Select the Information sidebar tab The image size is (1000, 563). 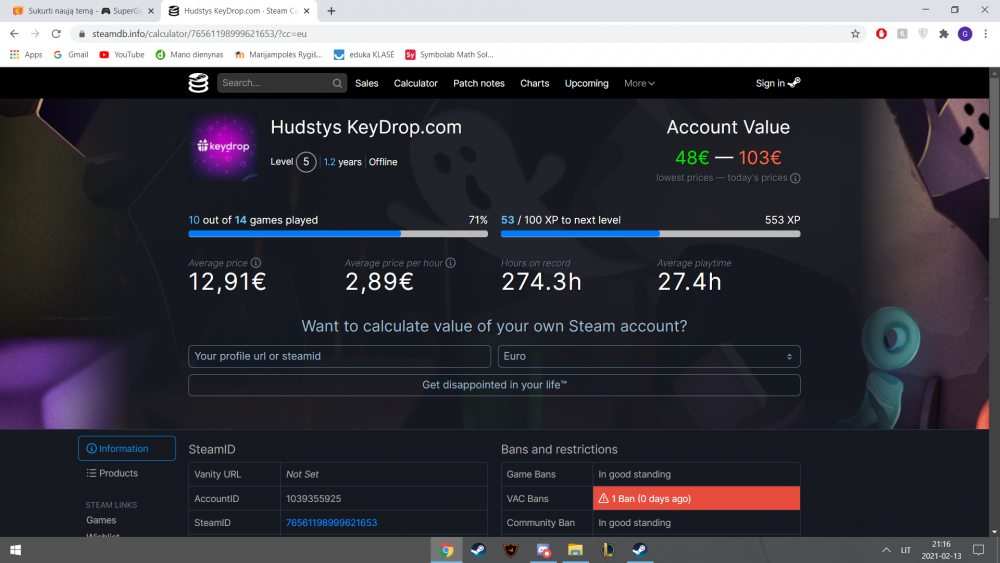point(127,448)
